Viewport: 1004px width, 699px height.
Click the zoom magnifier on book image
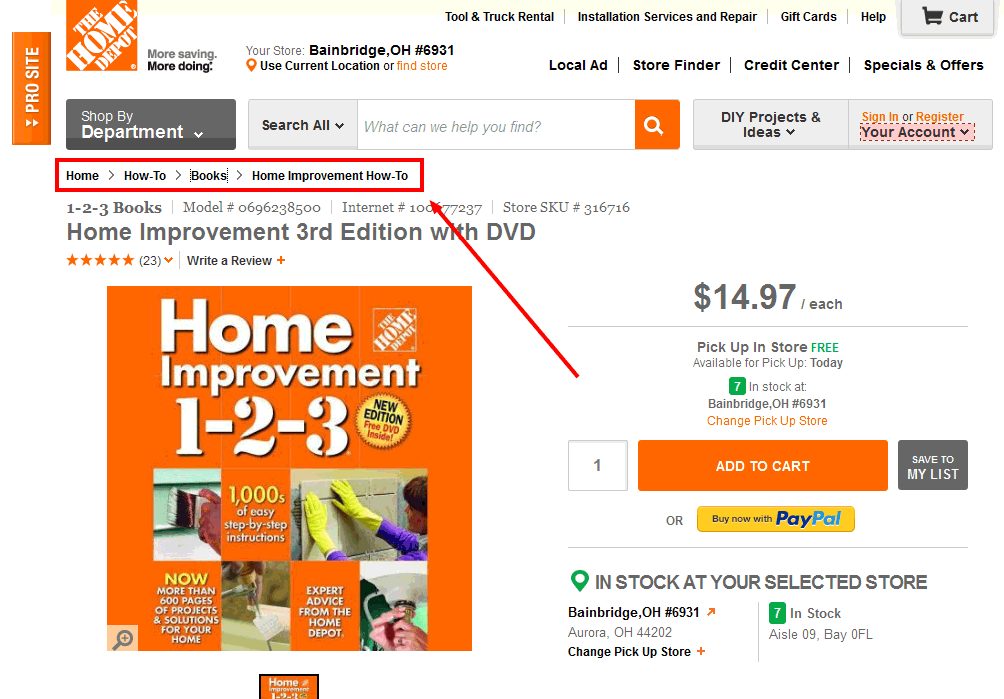tap(122, 638)
